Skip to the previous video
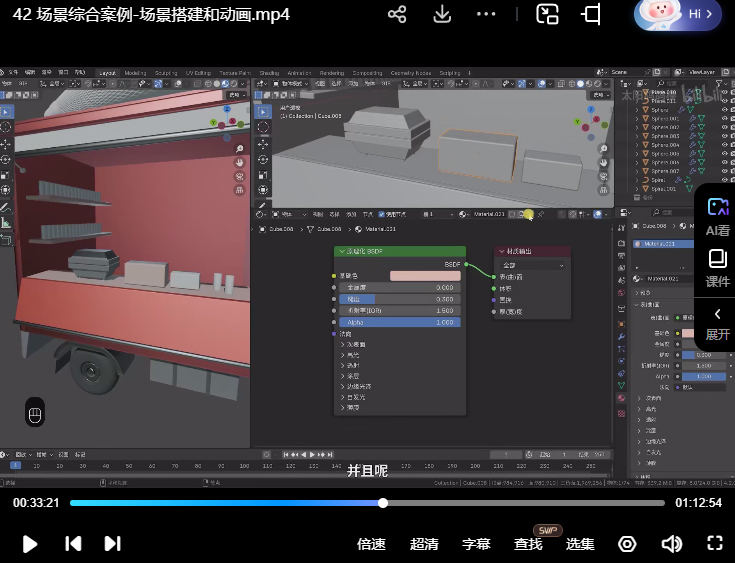Viewport: 735px width, 563px height. tap(73, 544)
